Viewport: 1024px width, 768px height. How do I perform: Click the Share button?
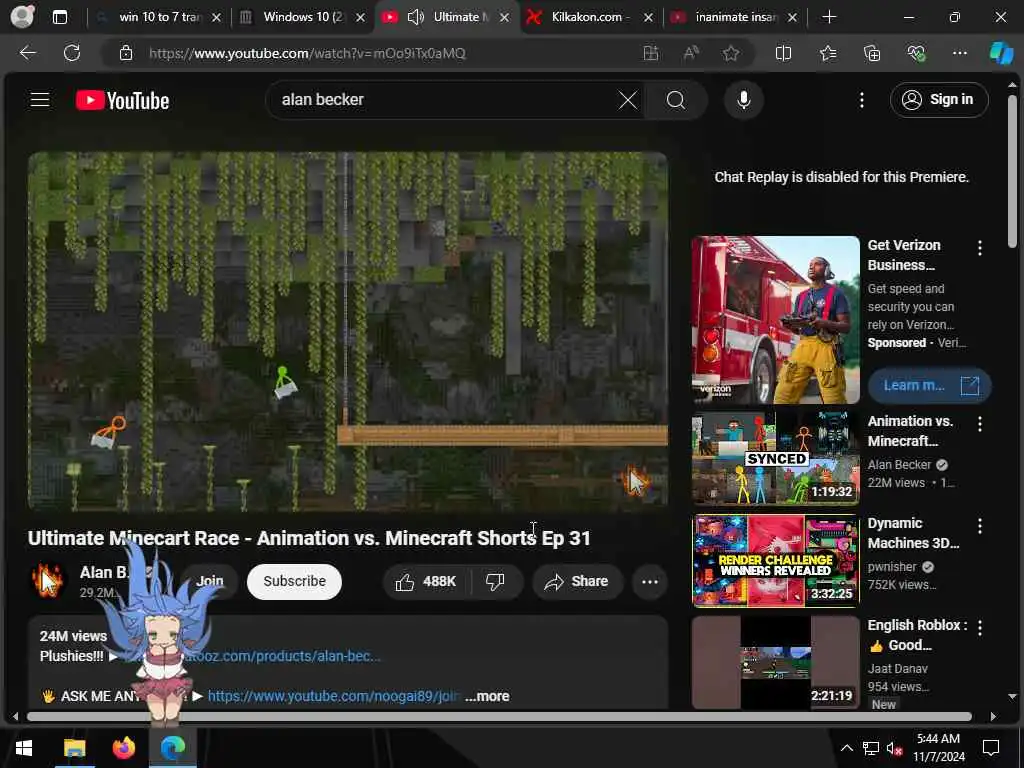pyautogui.click(x=577, y=581)
